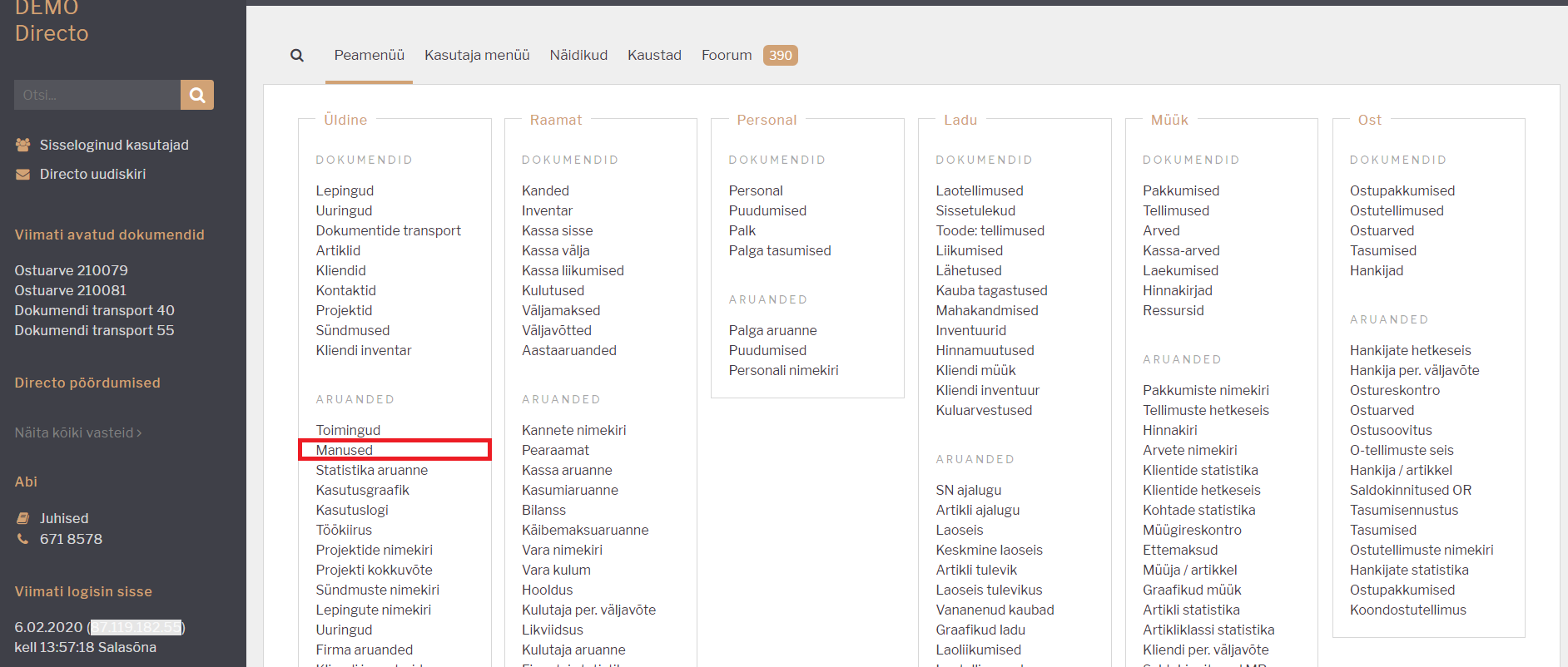Open Koondostutellimus report
The height and width of the screenshot is (667, 1568).
(1408, 610)
